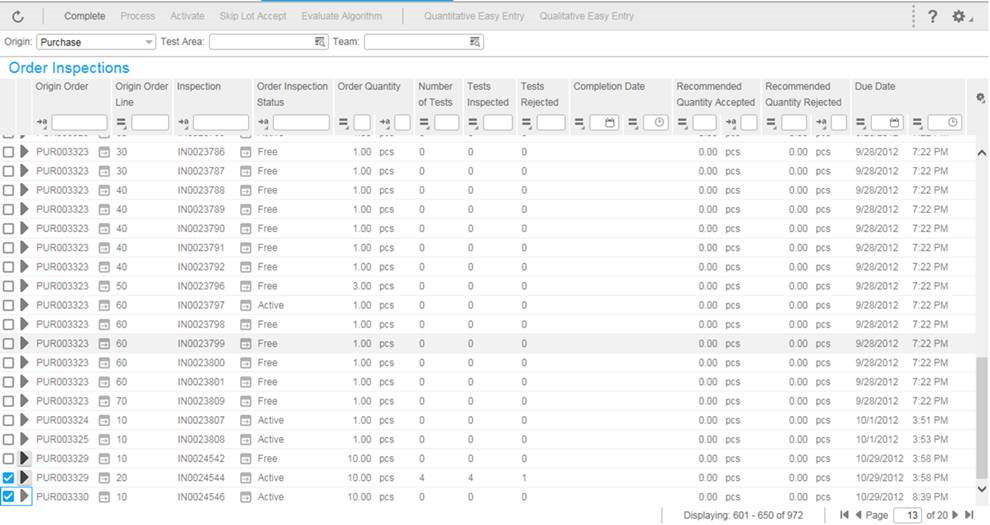
Task: Open Help with the question mark icon
Action: [932, 17]
